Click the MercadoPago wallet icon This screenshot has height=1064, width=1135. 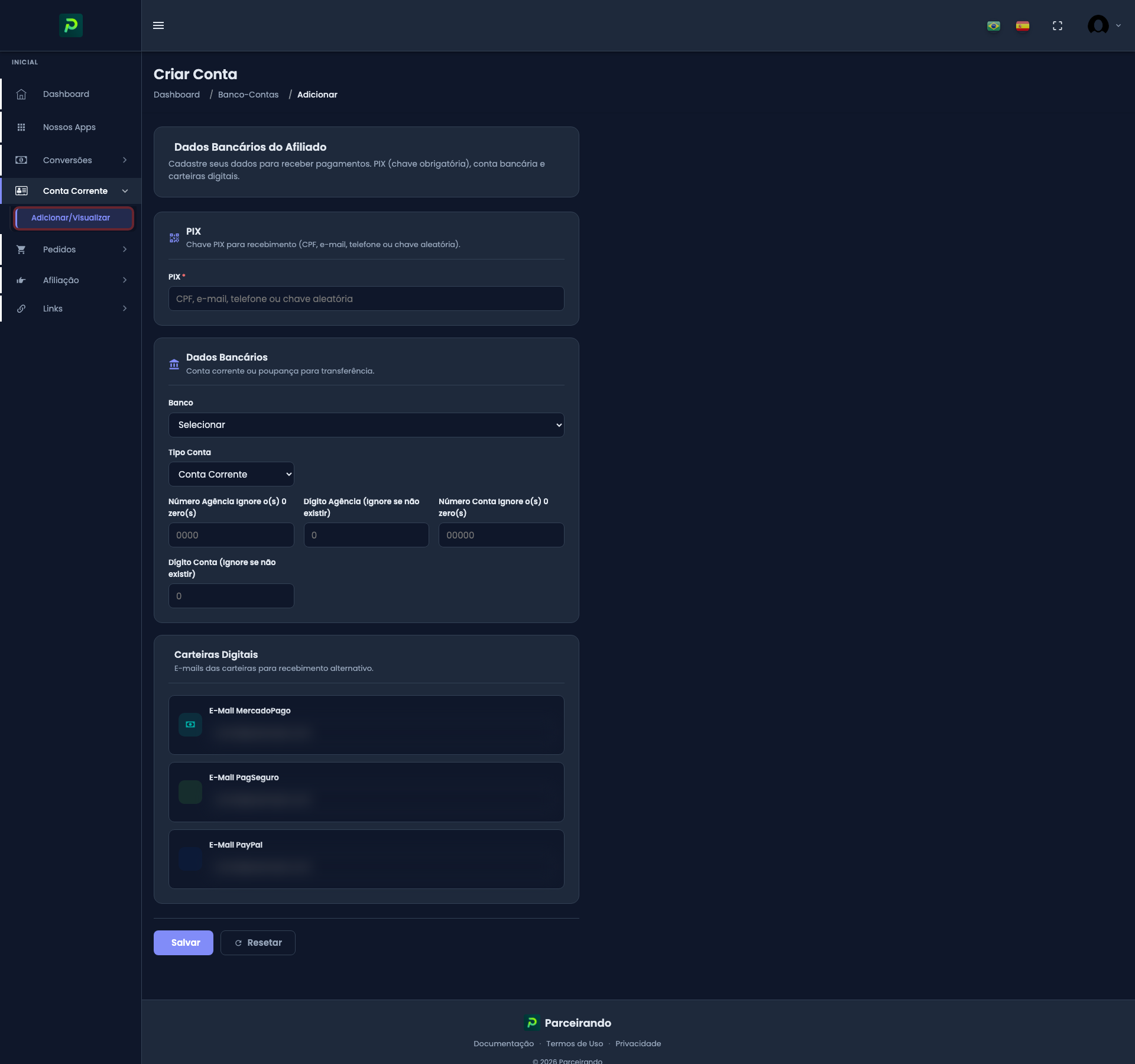tap(190, 725)
